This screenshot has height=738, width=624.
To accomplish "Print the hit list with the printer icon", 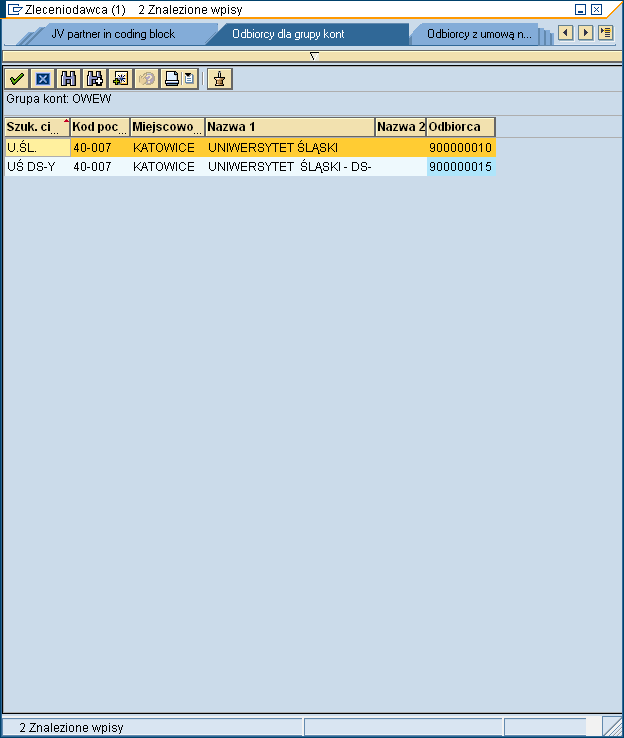I will (x=171, y=79).
